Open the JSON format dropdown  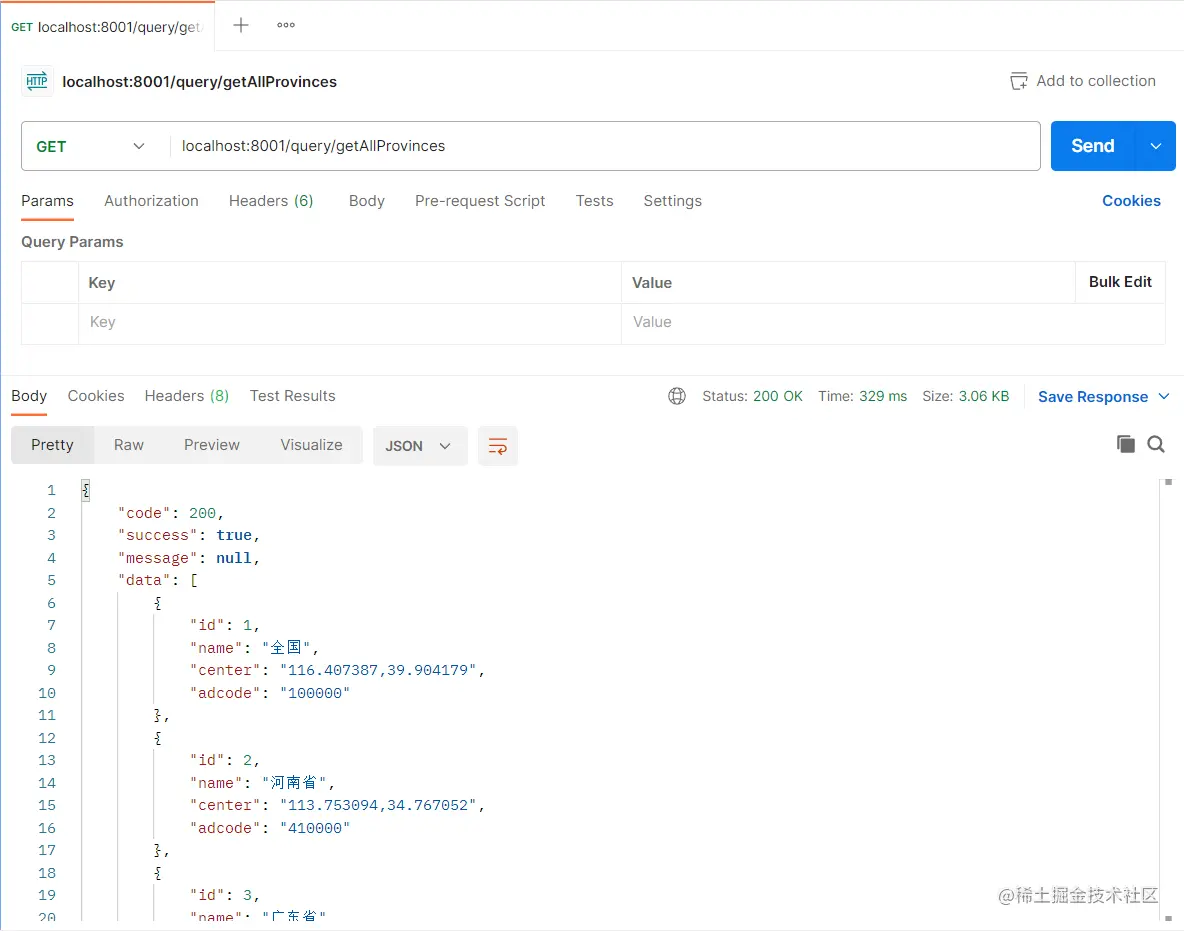(x=419, y=445)
